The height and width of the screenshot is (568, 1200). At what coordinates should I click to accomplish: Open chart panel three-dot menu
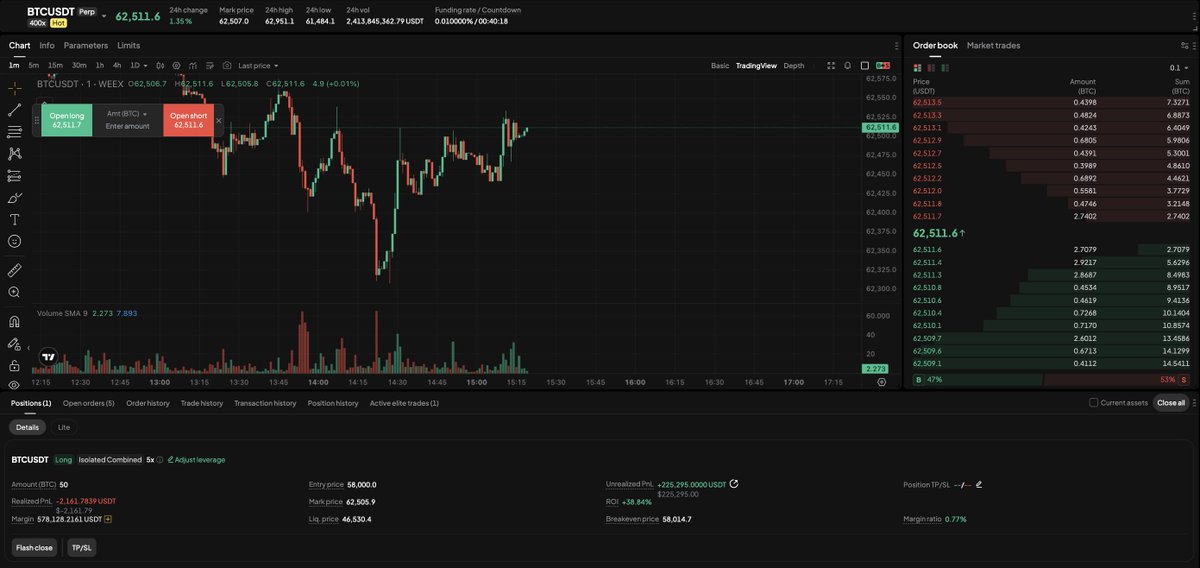coord(896,45)
